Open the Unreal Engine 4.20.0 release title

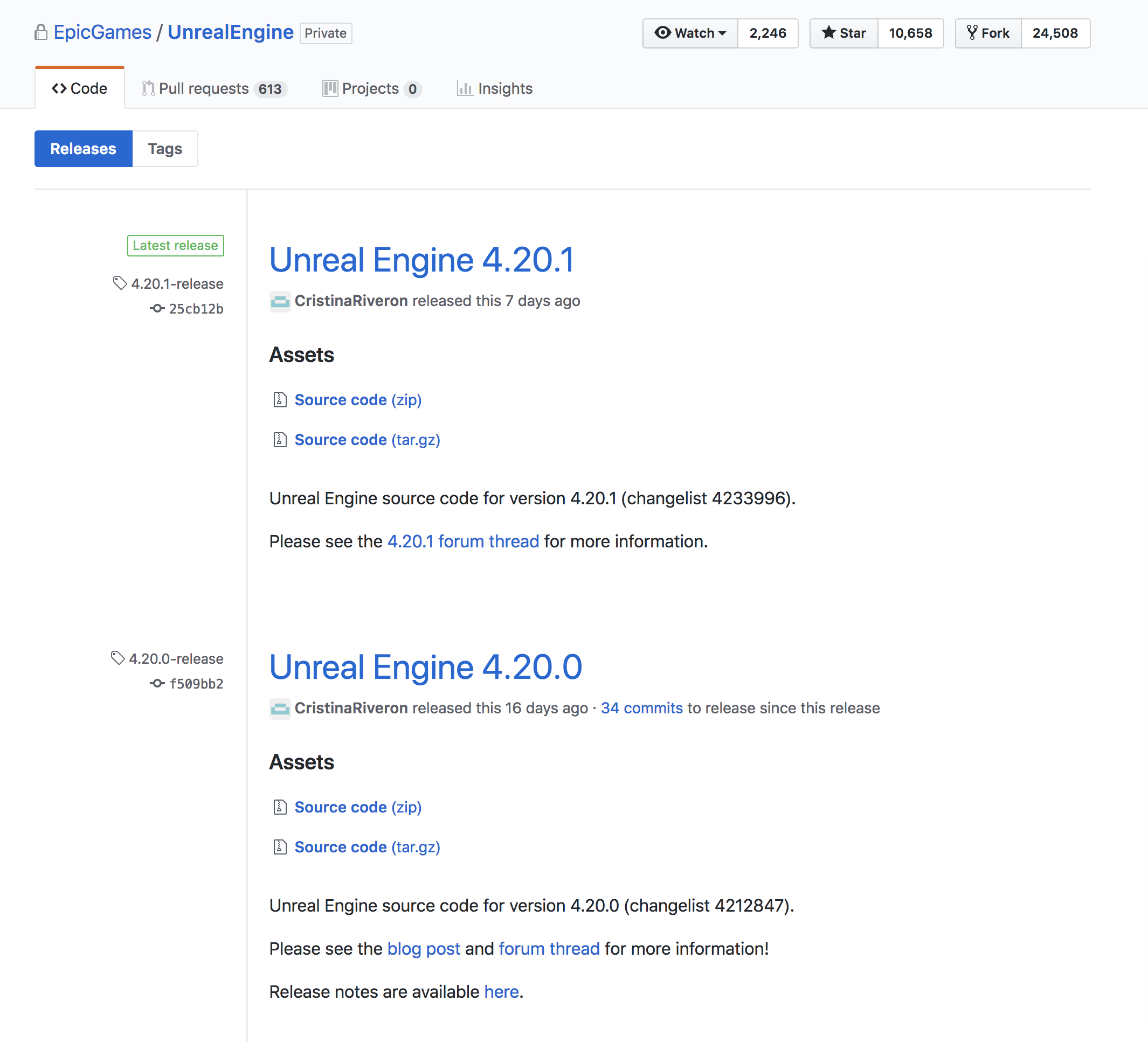coord(426,667)
